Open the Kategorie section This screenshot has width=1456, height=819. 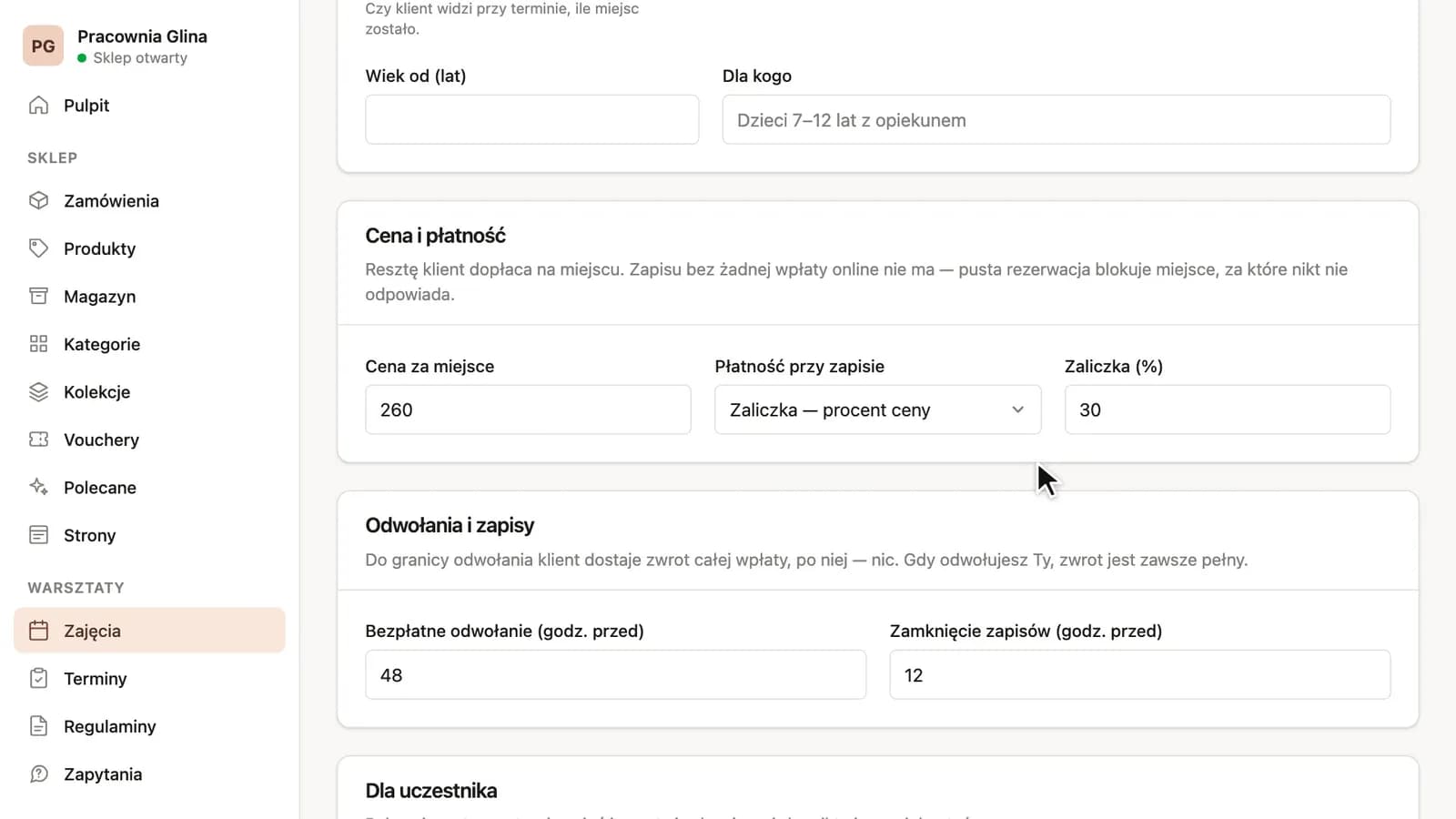(149, 344)
